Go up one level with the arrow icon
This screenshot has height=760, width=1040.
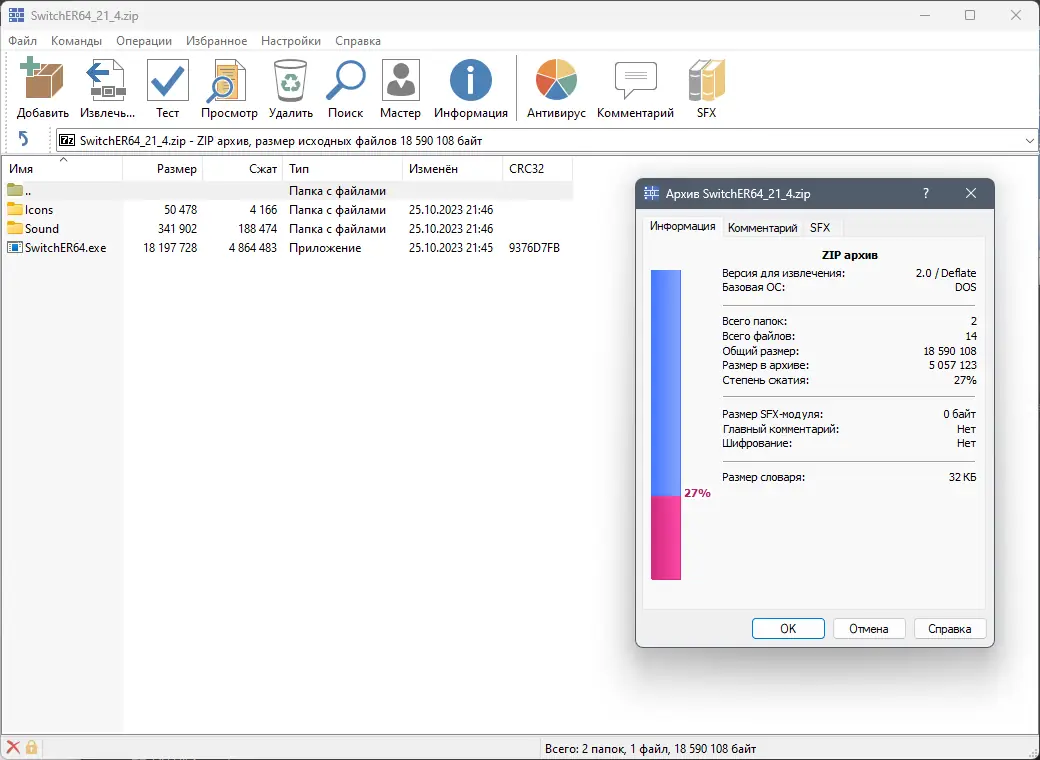(x=23, y=139)
